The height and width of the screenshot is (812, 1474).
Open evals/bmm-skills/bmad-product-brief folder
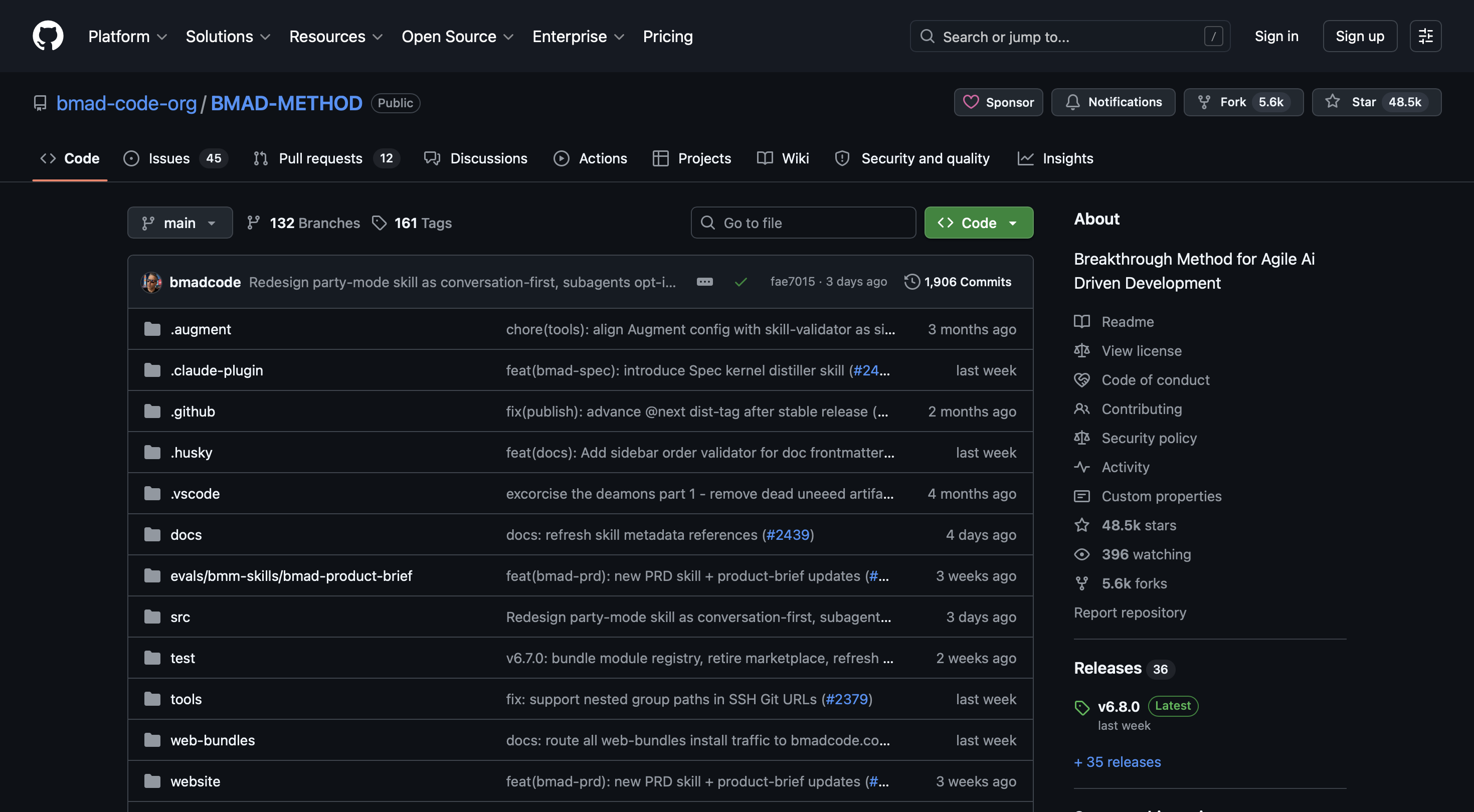tap(291, 575)
